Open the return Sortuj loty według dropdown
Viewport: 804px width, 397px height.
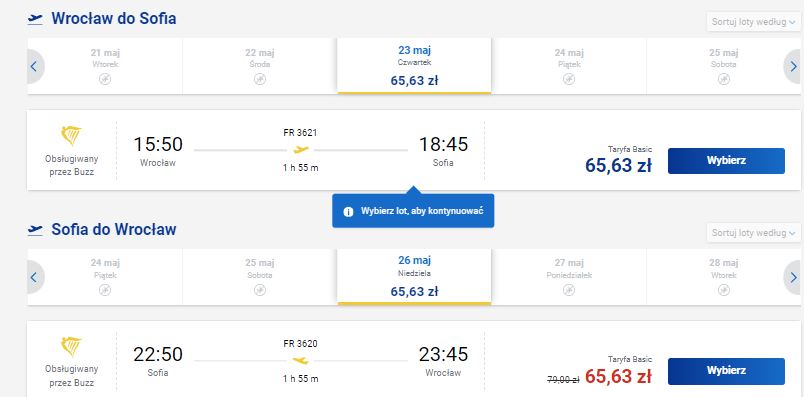coord(754,233)
